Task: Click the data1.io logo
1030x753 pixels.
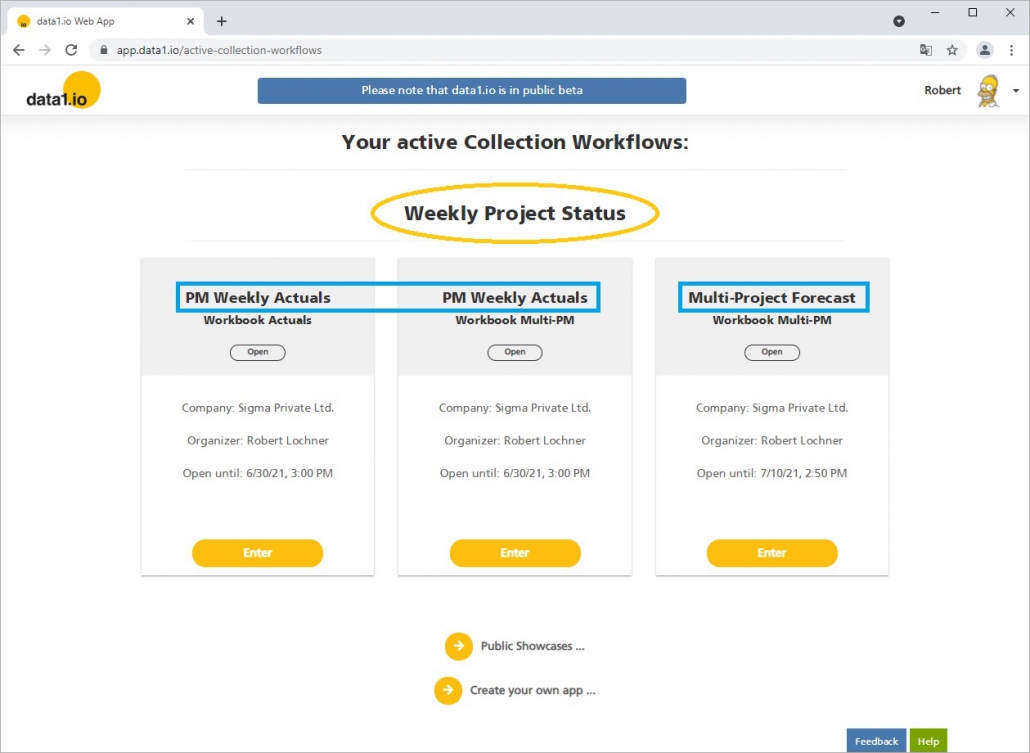Action: 63,91
